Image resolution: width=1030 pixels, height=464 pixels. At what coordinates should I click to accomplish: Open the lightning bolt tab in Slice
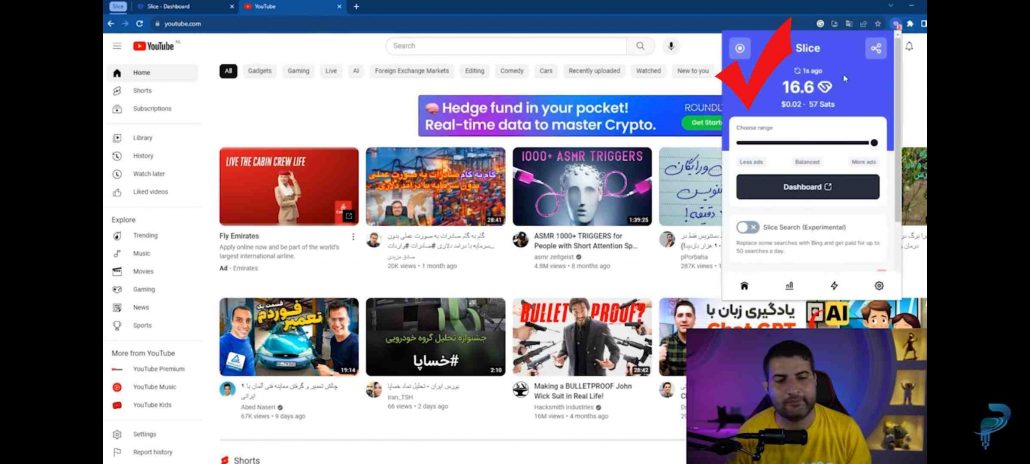click(834, 286)
